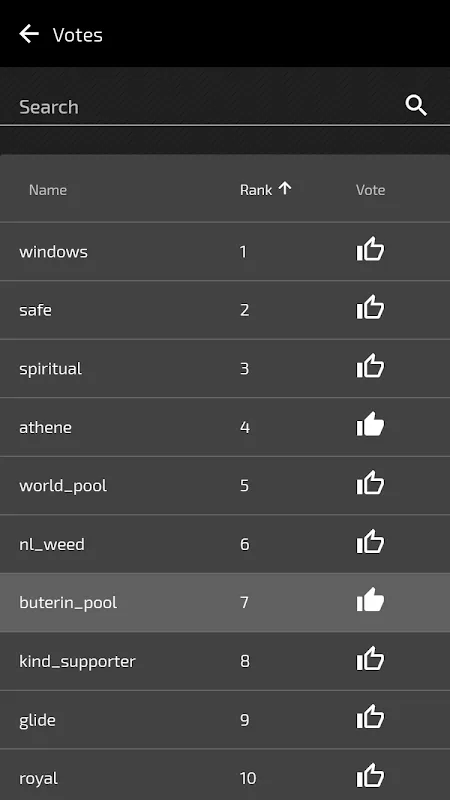Vote thumbs-up for windows

pos(370,249)
